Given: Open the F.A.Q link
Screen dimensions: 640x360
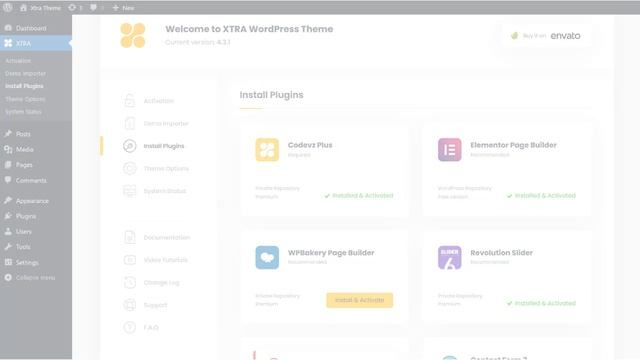Looking at the screenshot, I should (x=151, y=327).
